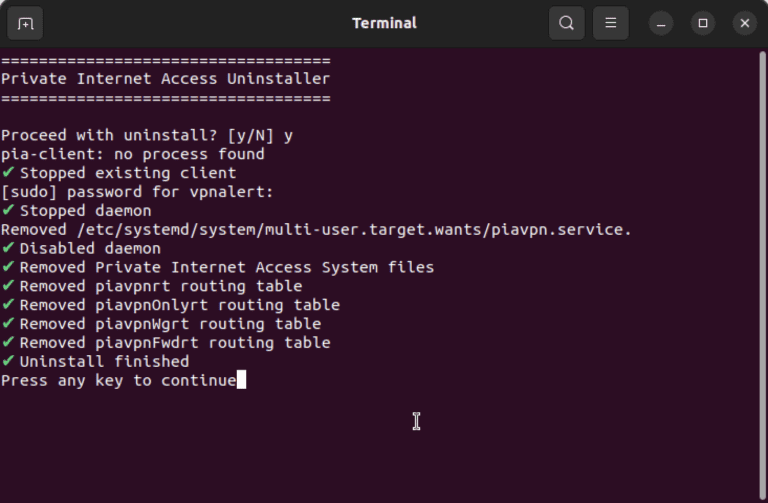Click the search icon in header bar
Viewport: 768px width, 503px height.
(566, 23)
